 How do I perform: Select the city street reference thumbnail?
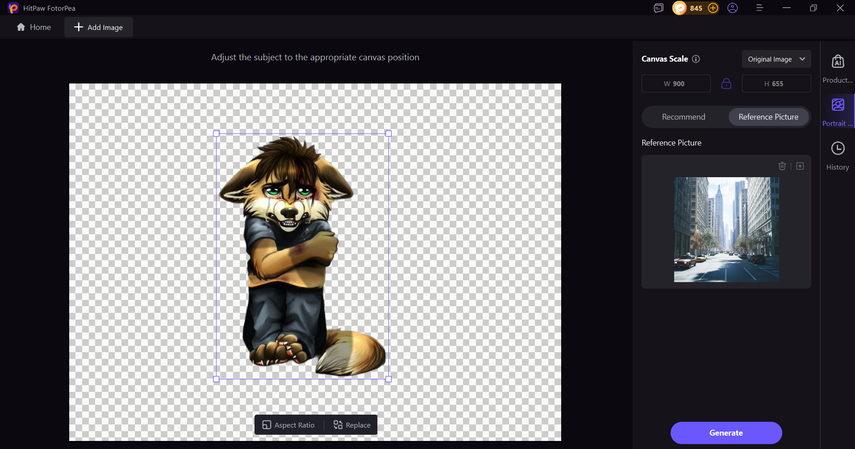[x=726, y=229]
